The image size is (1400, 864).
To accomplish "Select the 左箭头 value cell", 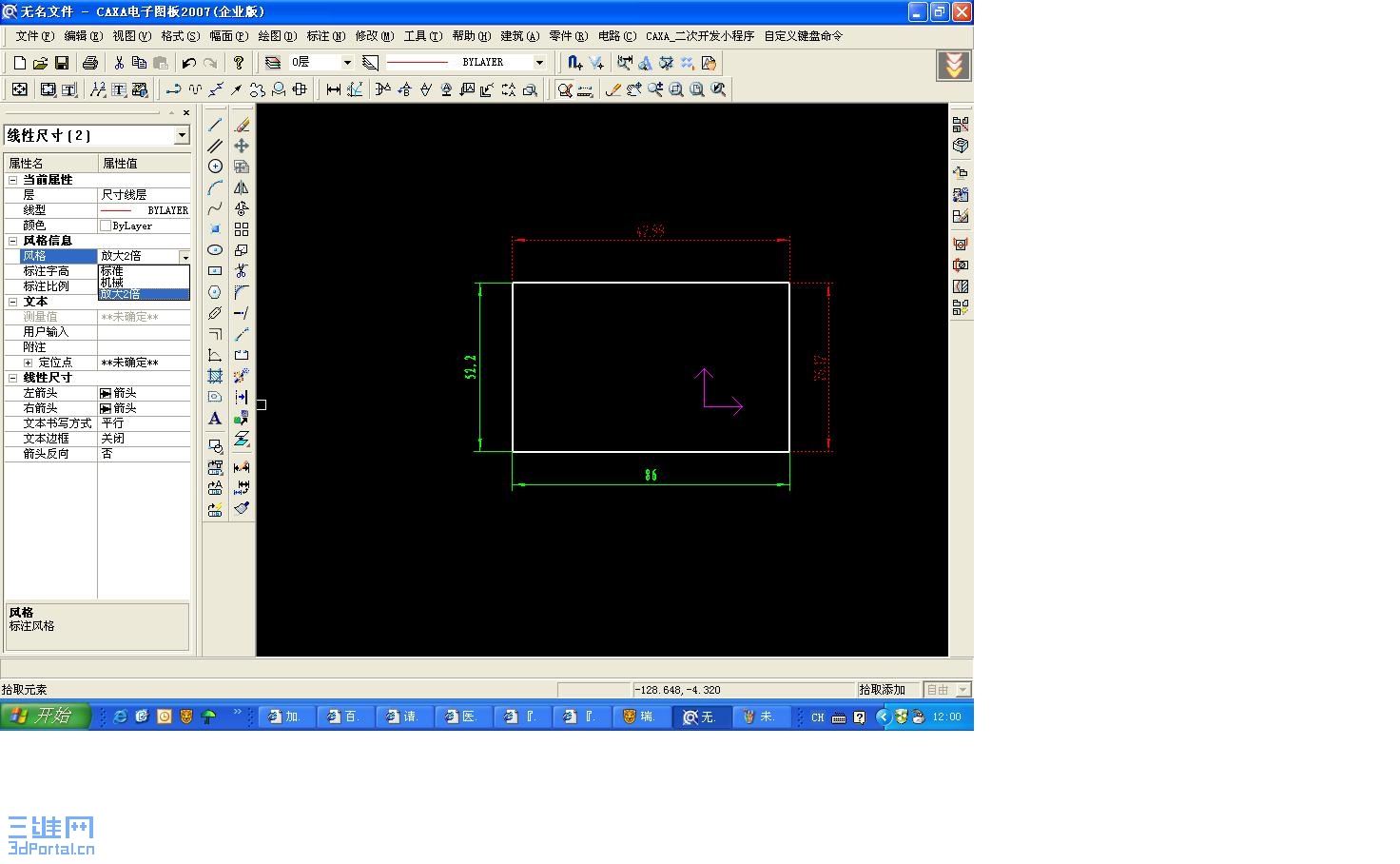I will pos(145,393).
